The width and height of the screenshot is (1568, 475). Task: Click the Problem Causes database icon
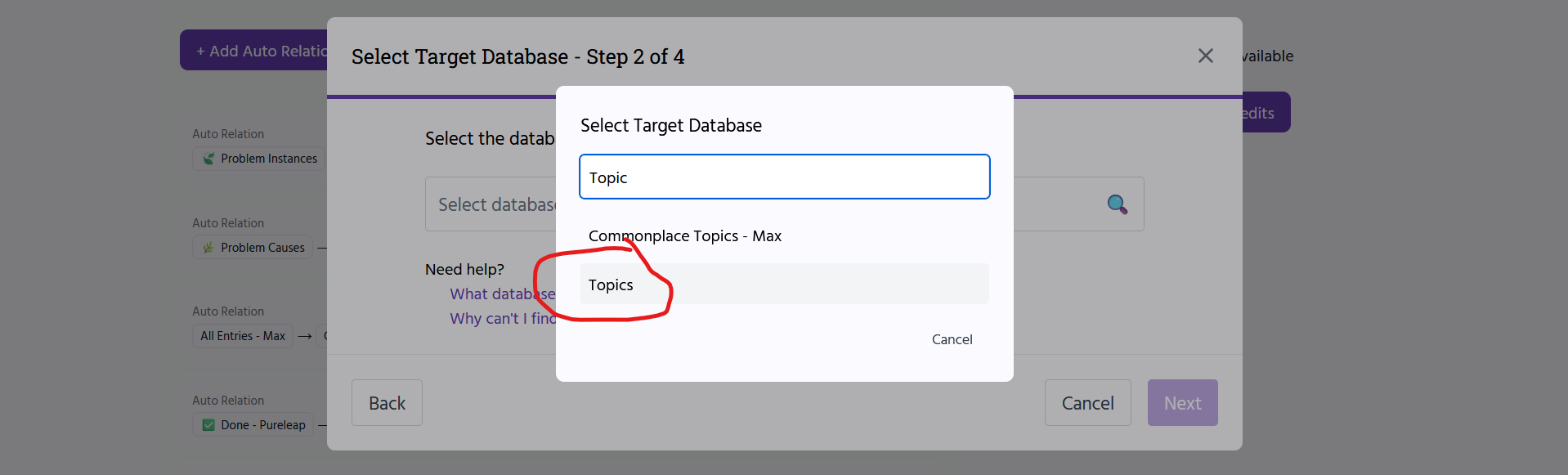208,248
